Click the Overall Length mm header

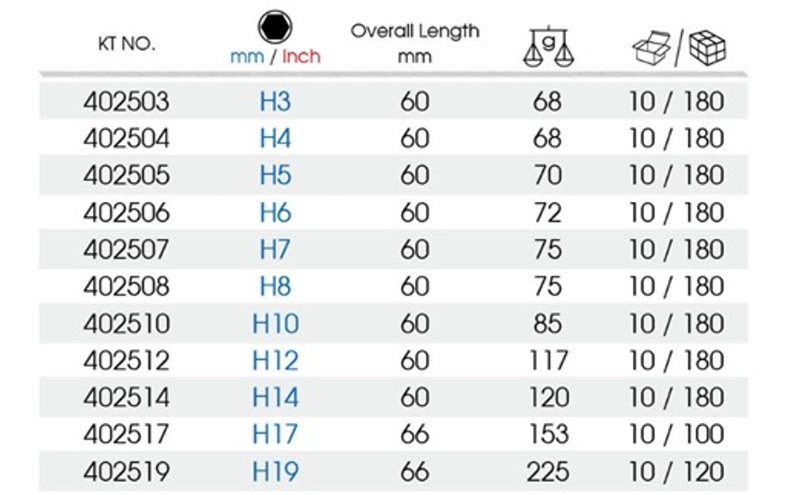(x=415, y=43)
